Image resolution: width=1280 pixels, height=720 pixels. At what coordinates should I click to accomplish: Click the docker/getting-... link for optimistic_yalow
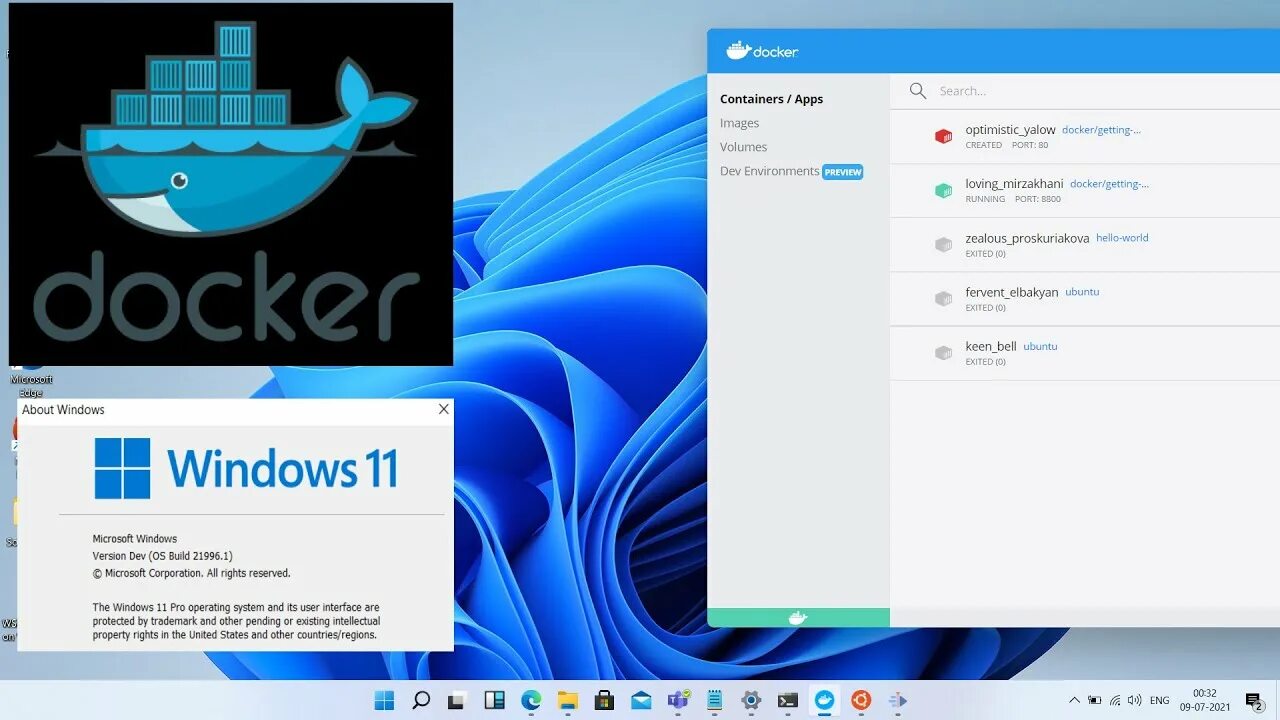coord(1101,130)
